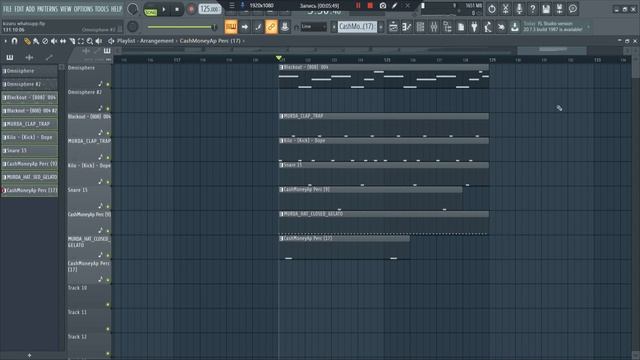Click the download update icon
The width and height of the screenshot is (640, 360).
coord(515,27)
